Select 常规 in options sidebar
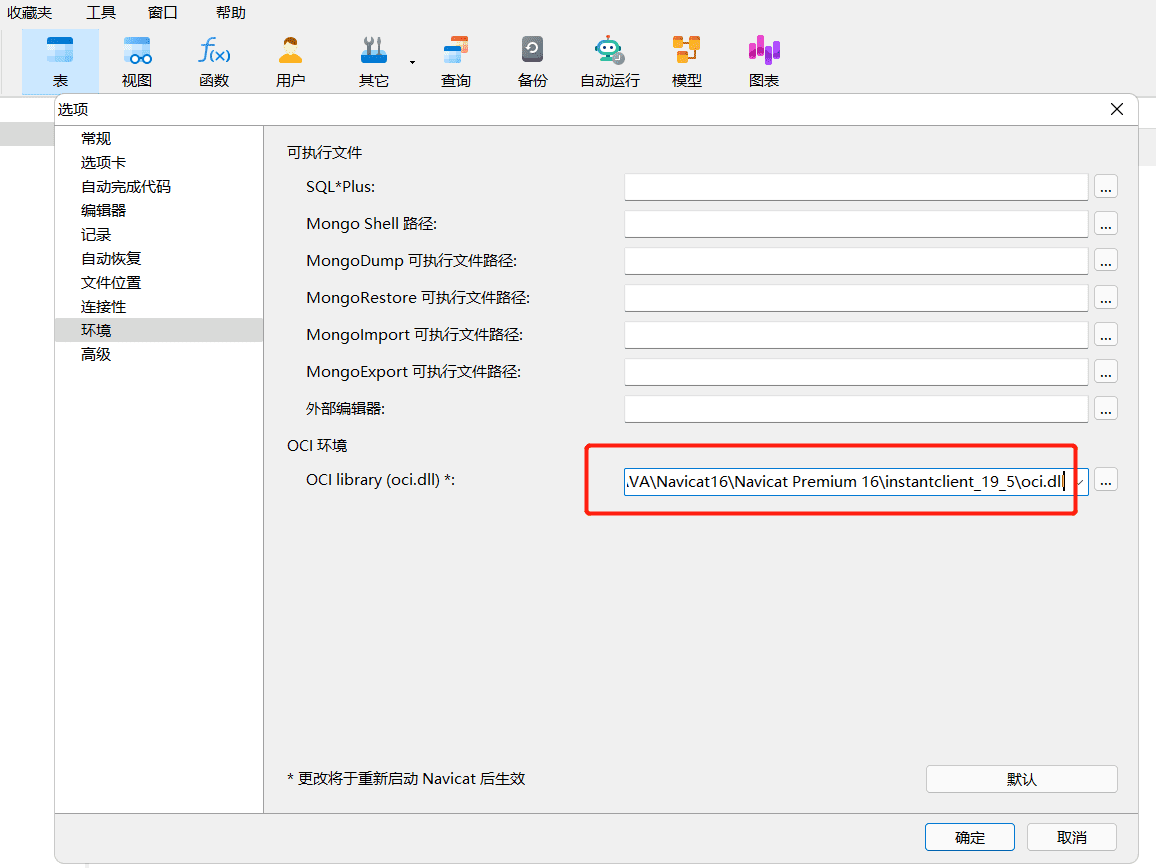 (x=96, y=139)
